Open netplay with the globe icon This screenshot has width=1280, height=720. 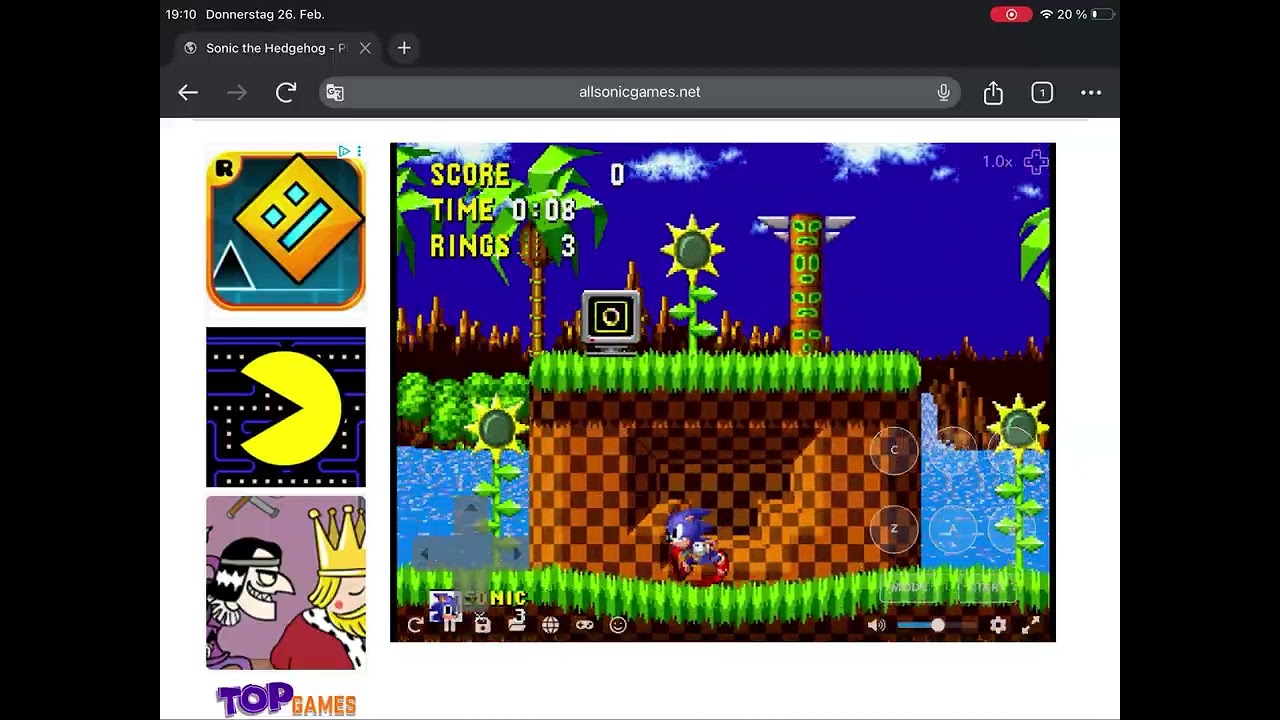click(x=550, y=625)
